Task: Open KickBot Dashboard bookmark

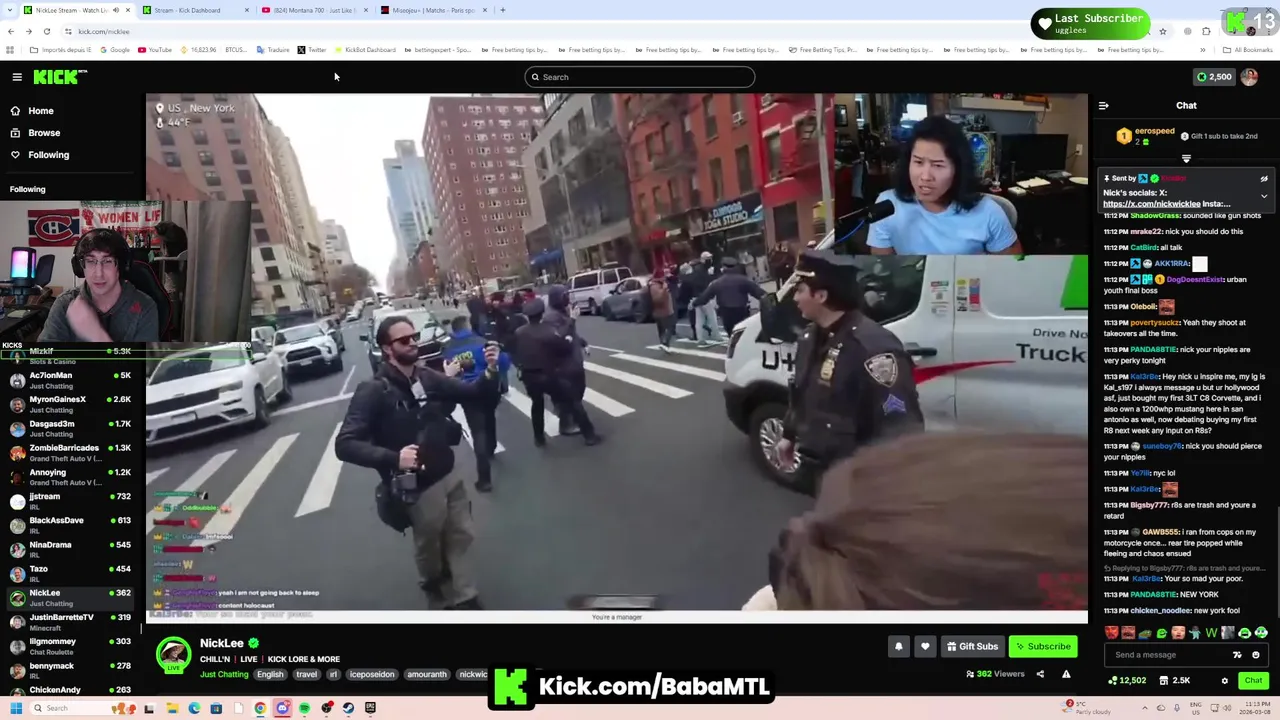Action: pos(365,50)
